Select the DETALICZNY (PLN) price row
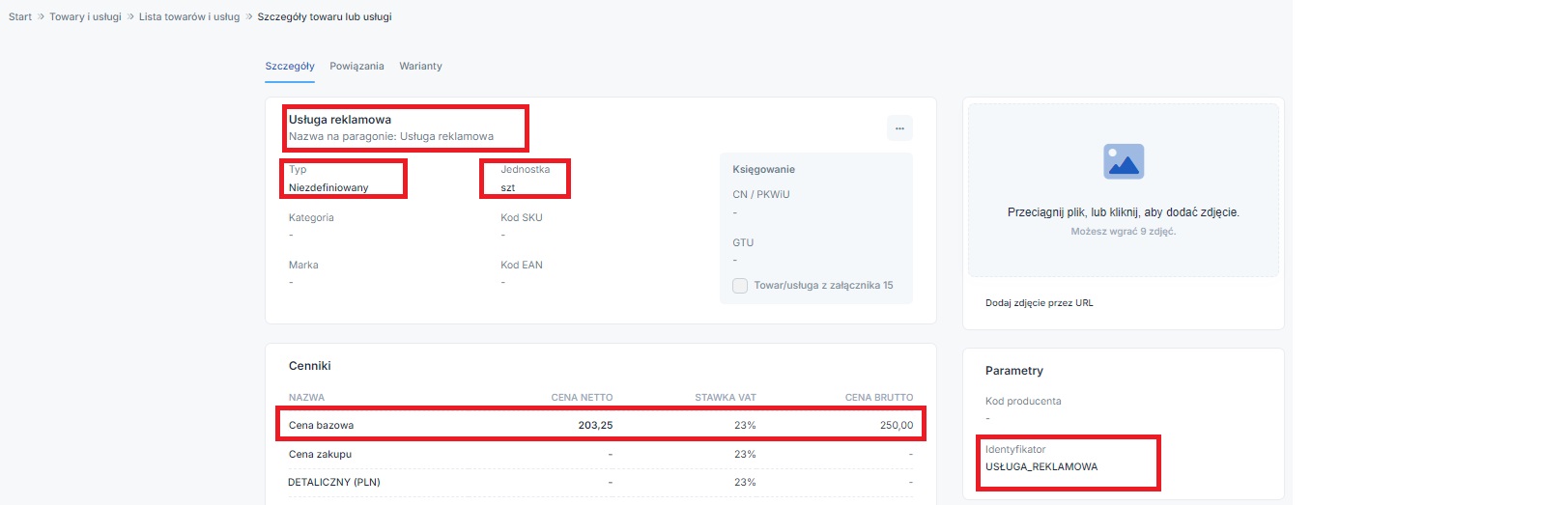This screenshot has width=1568, height=505. coord(601,482)
